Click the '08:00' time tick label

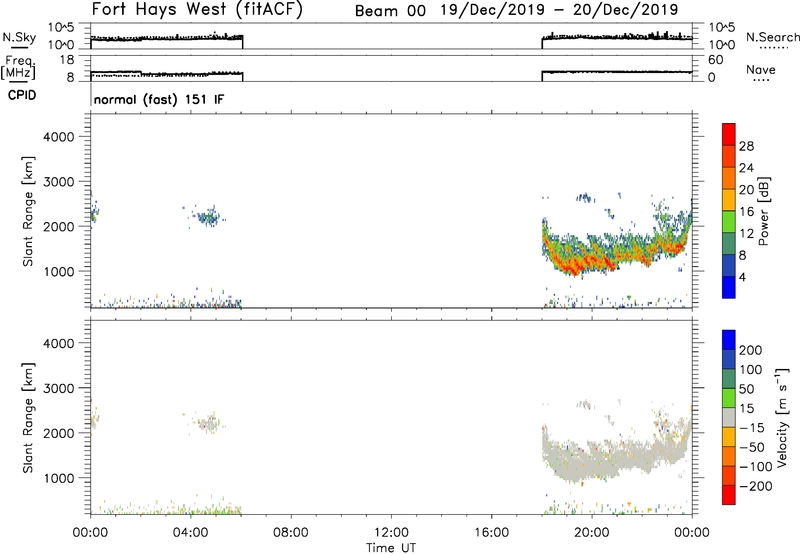pos(291,533)
